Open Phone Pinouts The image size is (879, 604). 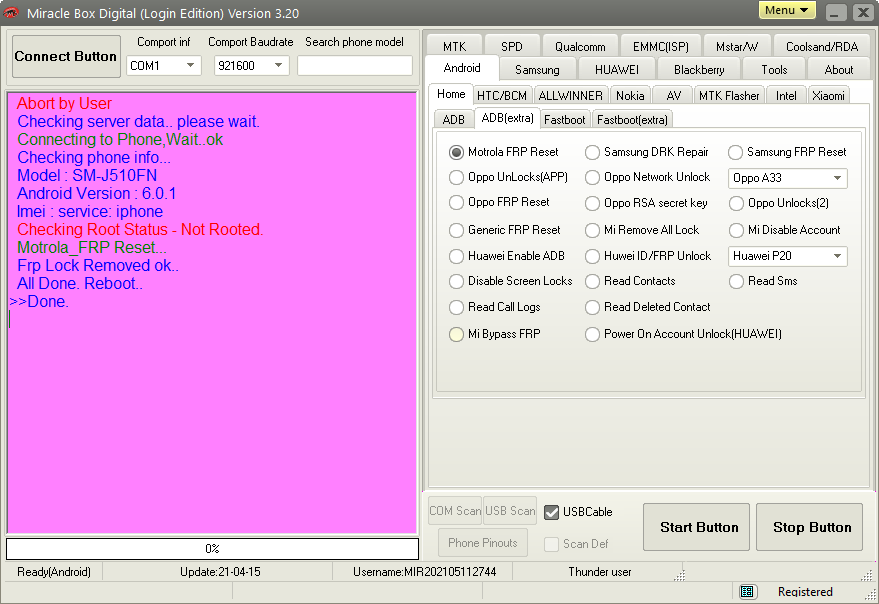(483, 543)
